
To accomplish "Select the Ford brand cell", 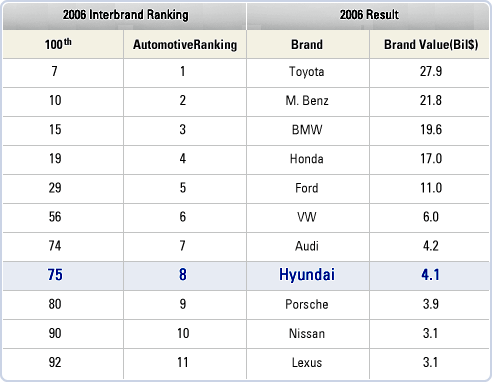I will click(x=307, y=188).
